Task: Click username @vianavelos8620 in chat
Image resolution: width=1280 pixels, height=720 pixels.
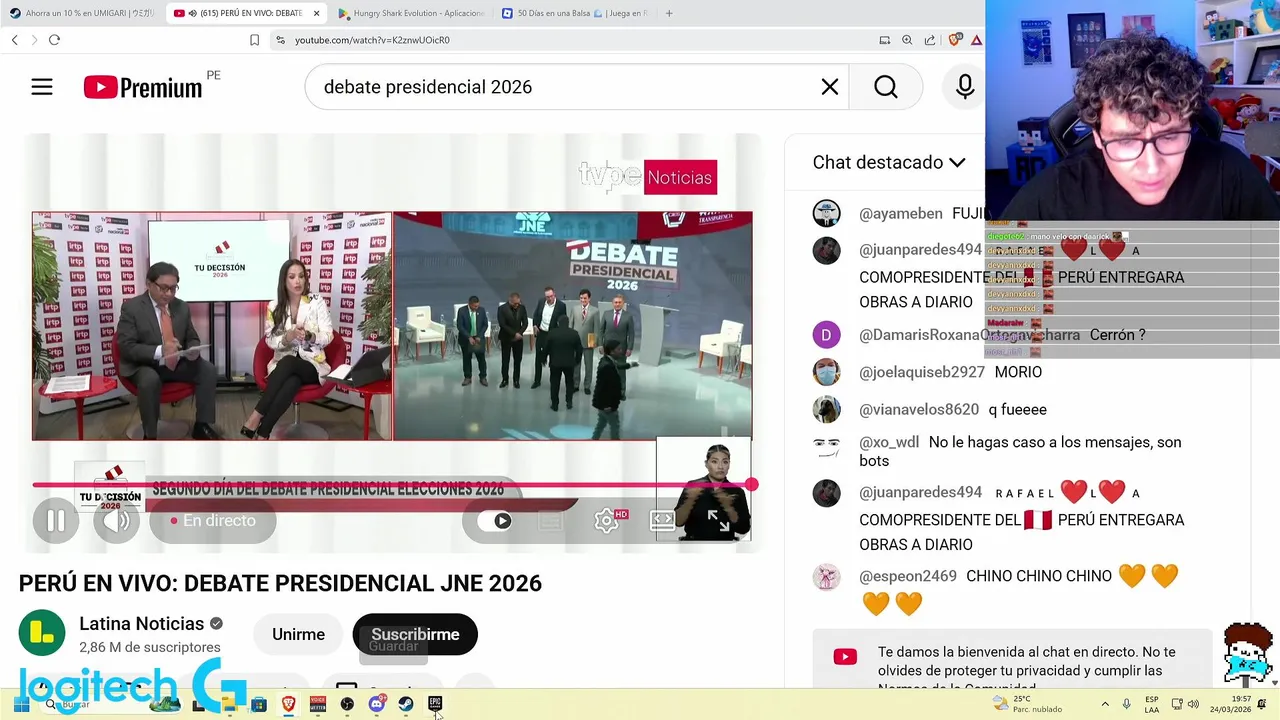Action: (x=919, y=410)
